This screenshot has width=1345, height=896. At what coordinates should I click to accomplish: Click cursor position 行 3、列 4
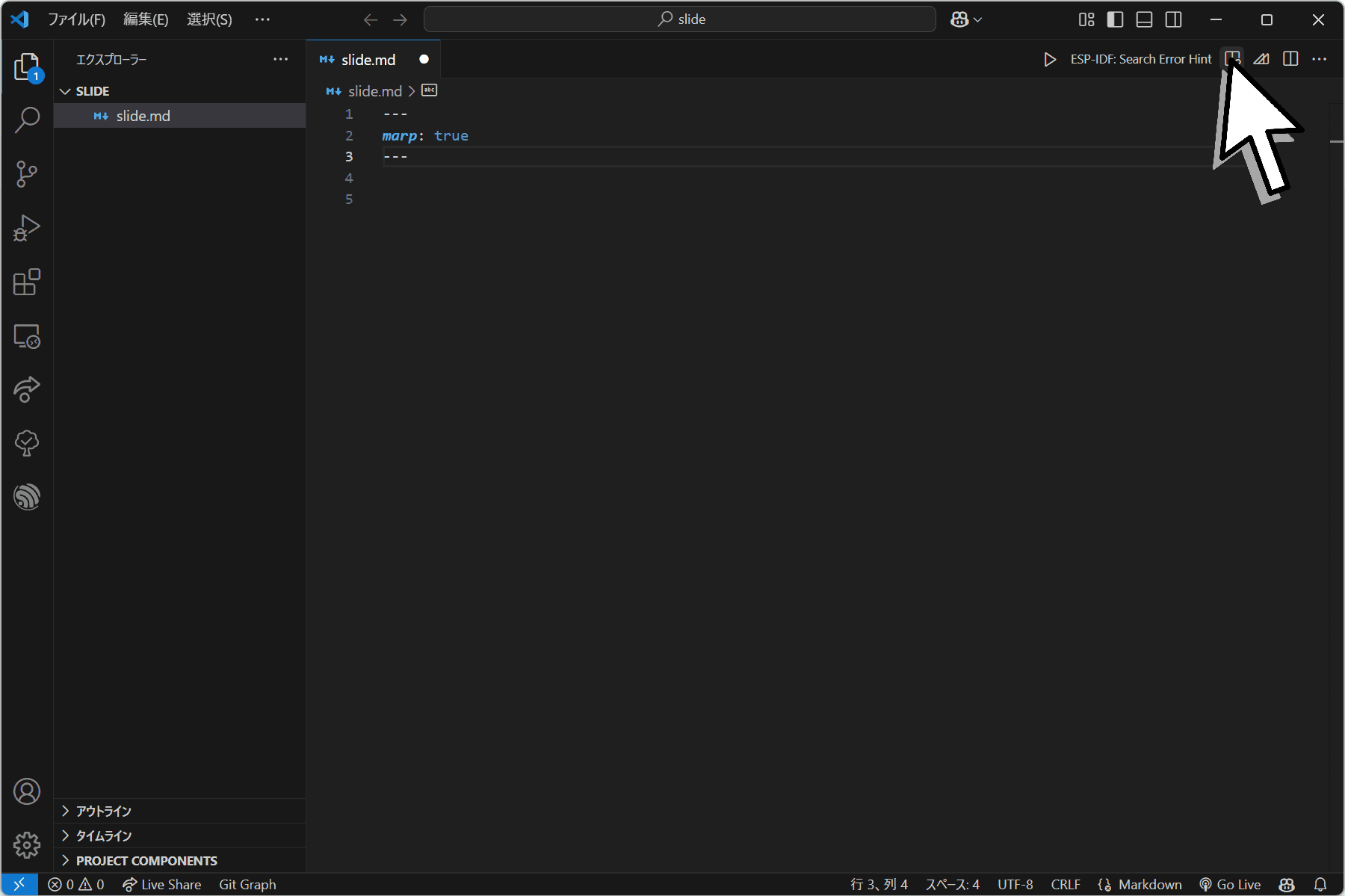click(x=879, y=884)
